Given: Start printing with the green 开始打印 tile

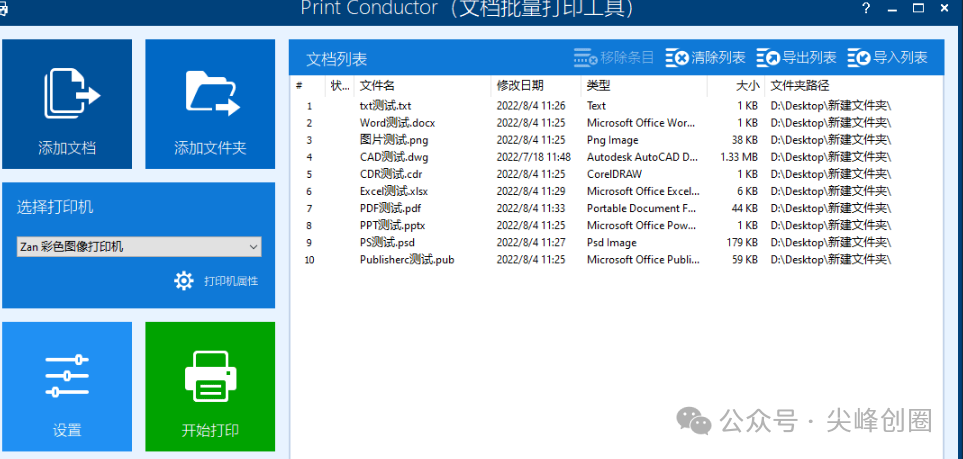Looking at the screenshot, I should click(x=210, y=386).
